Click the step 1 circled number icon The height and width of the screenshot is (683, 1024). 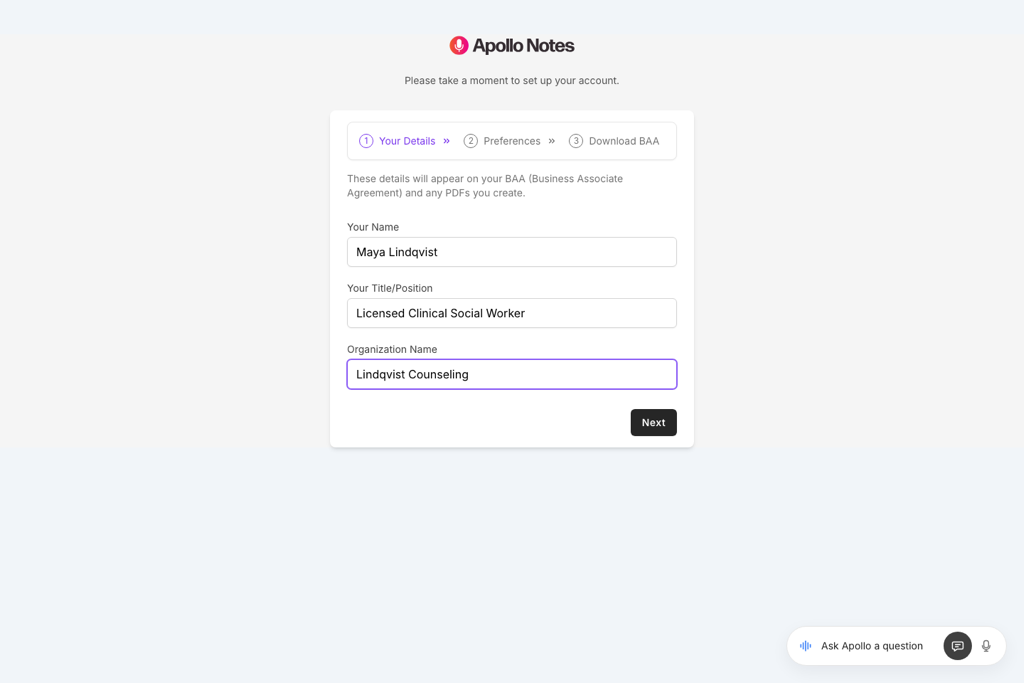(366, 141)
